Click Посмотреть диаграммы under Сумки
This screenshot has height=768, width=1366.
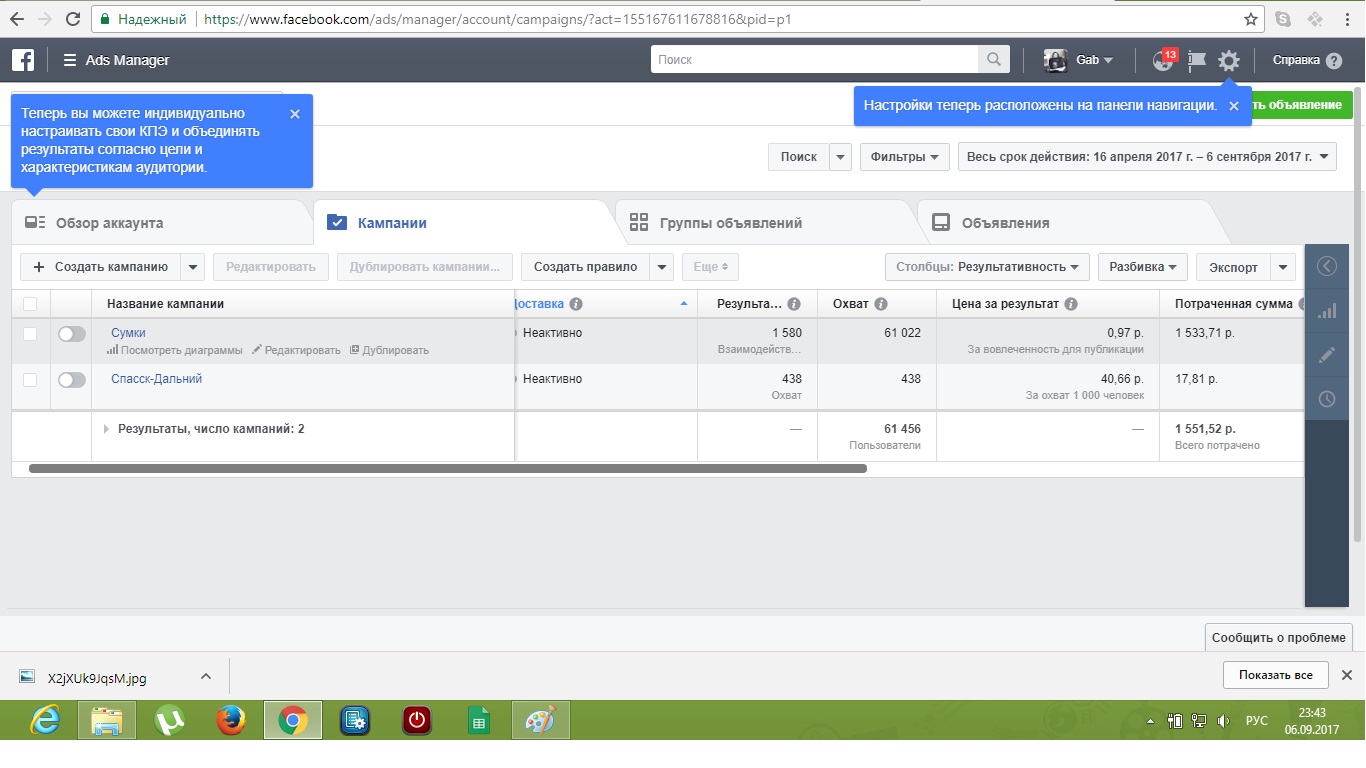(174, 350)
